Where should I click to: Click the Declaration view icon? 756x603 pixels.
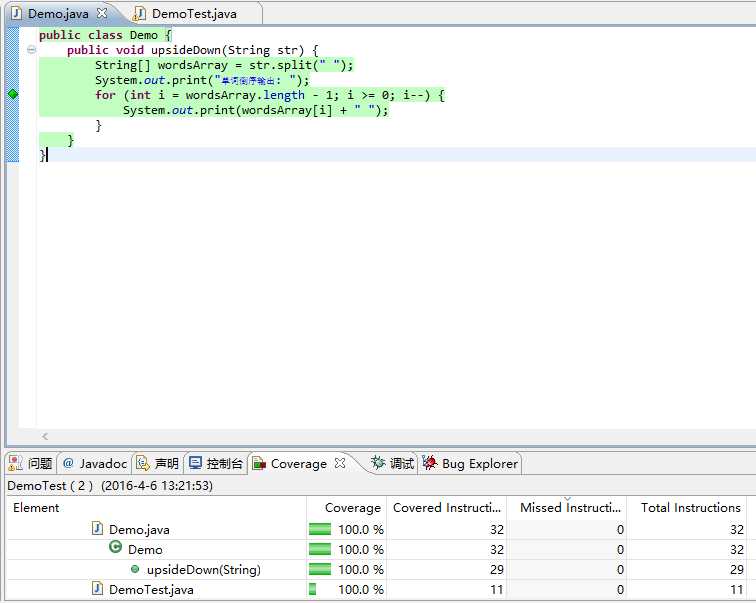[x=143, y=463]
